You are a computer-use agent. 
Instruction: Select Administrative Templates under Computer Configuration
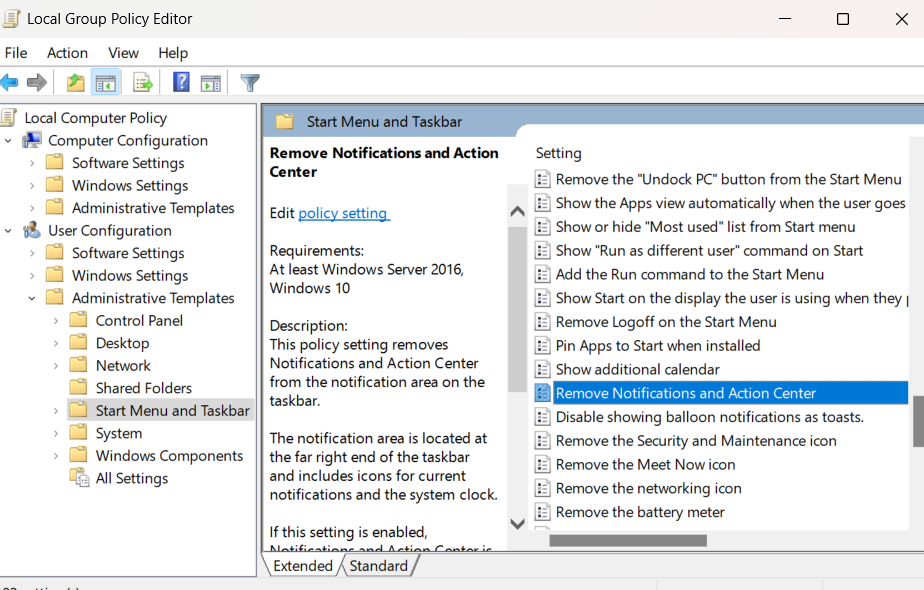[x=153, y=208]
